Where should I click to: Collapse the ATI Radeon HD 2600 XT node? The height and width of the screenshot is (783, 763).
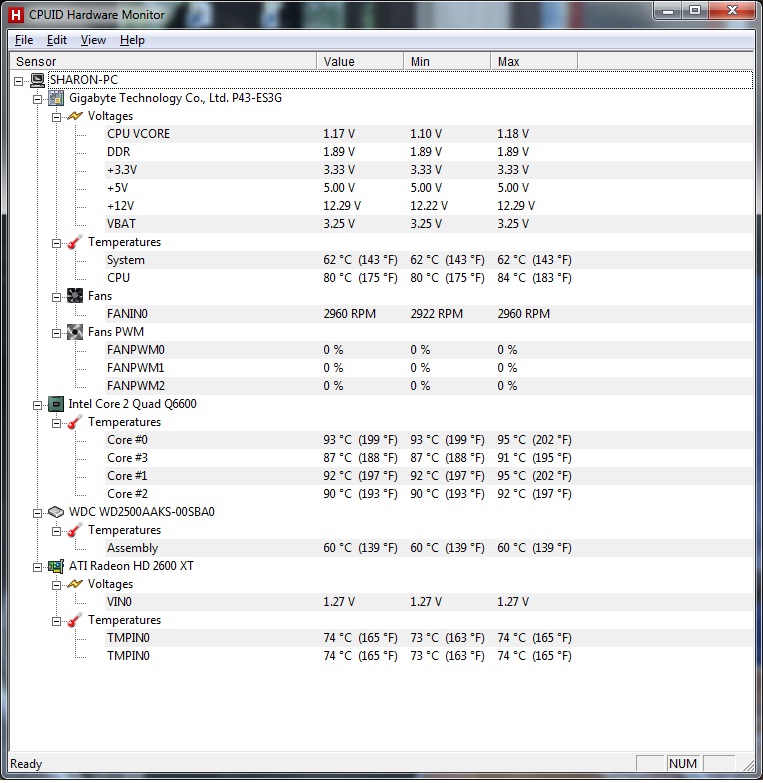38,566
